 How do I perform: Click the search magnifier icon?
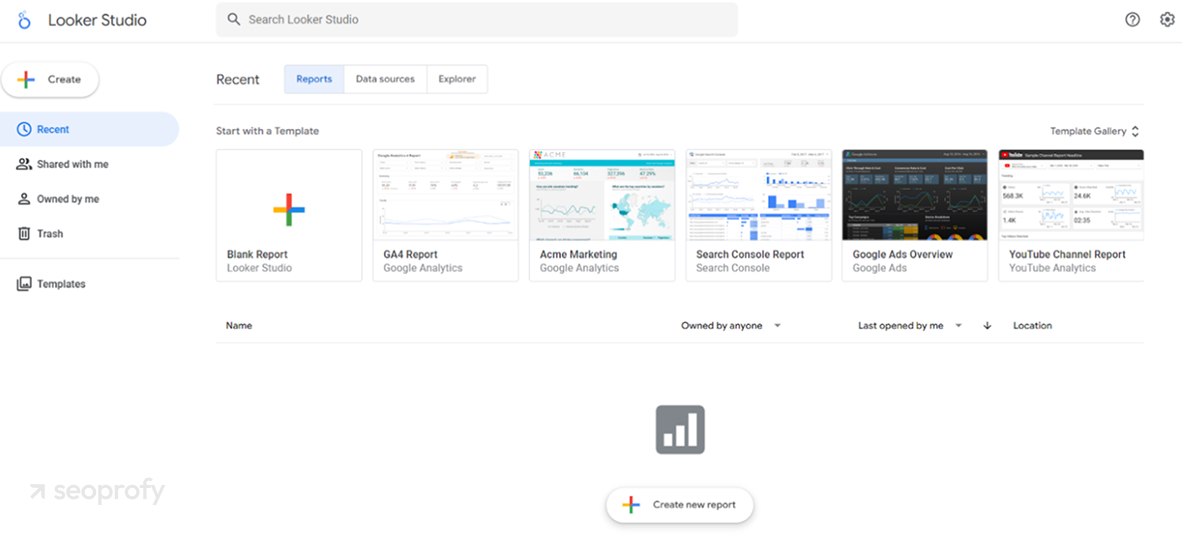234,19
